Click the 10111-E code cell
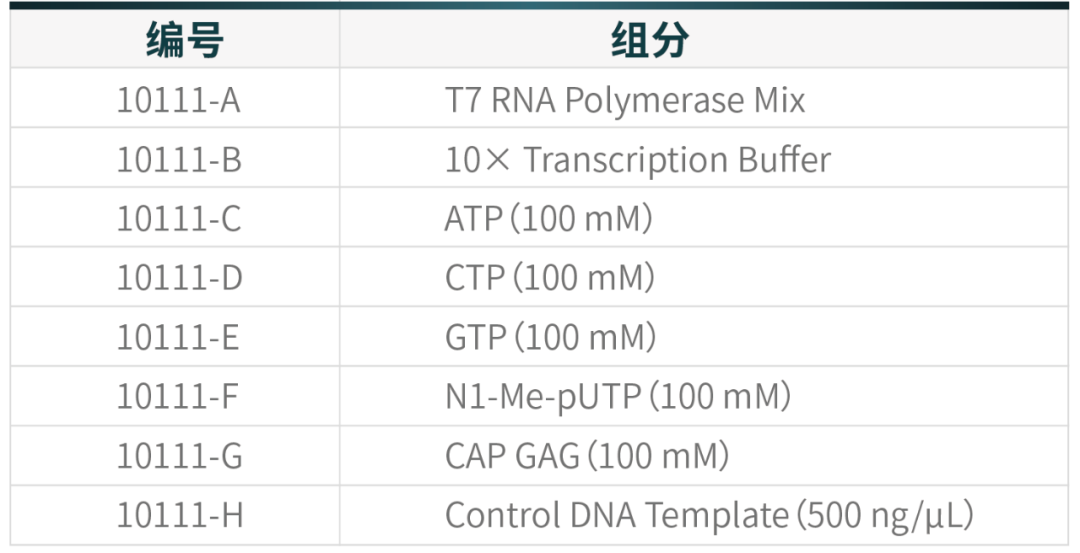1080x553 pixels. [x=175, y=336]
